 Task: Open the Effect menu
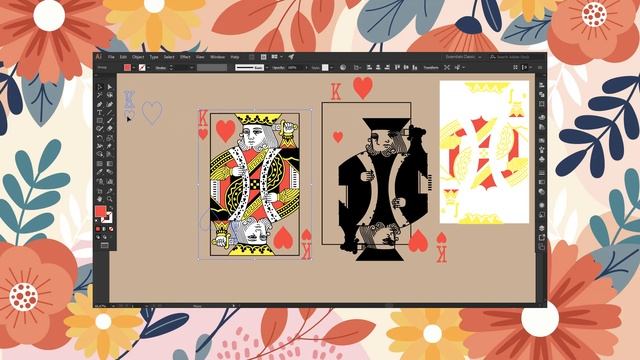[x=185, y=57]
